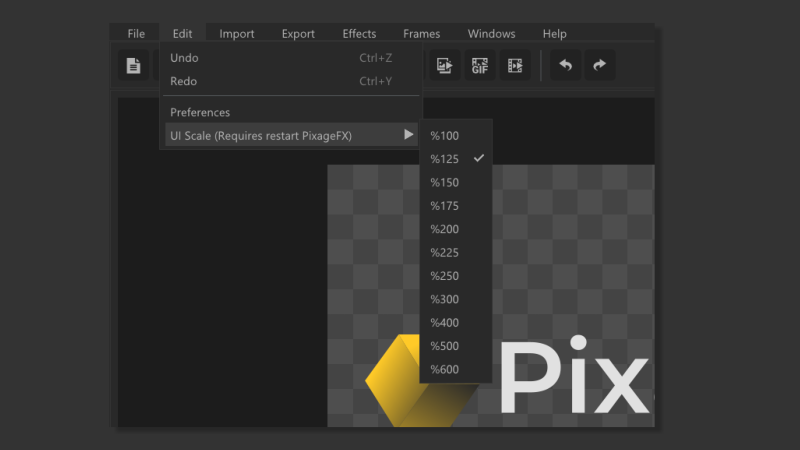Open Preferences from the Edit menu

[x=200, y=112]
